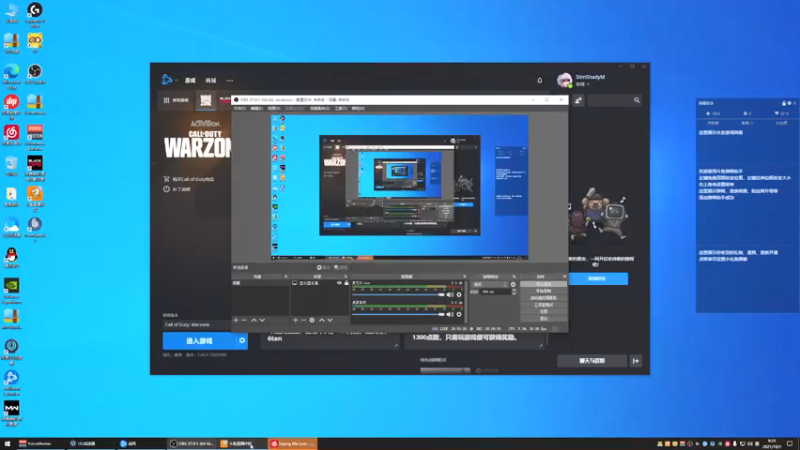This screenshot has height=450, width=800.
Task: Open game settings gear beside Play button
Action: (242, 341)
